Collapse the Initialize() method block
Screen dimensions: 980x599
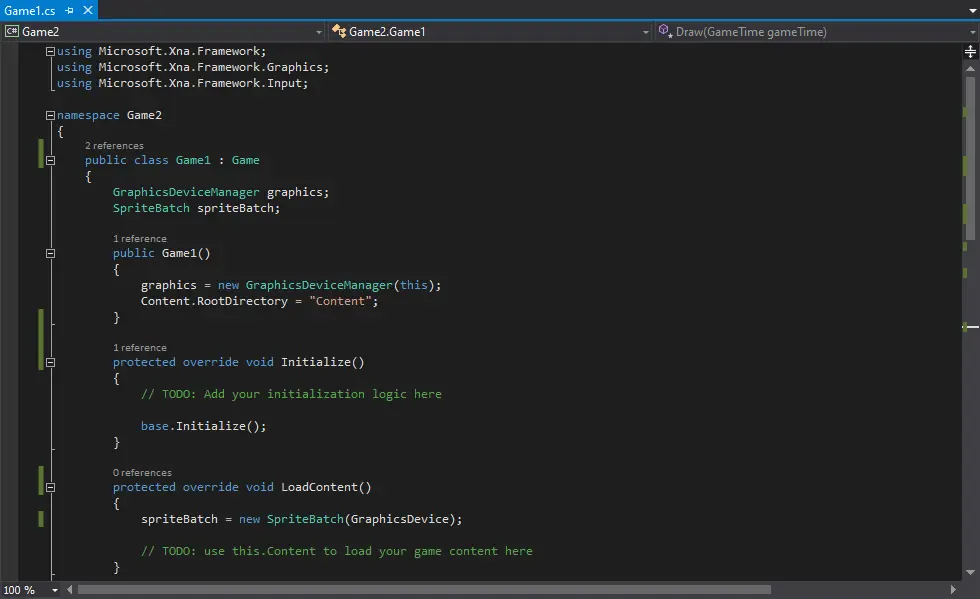point(50,362)
